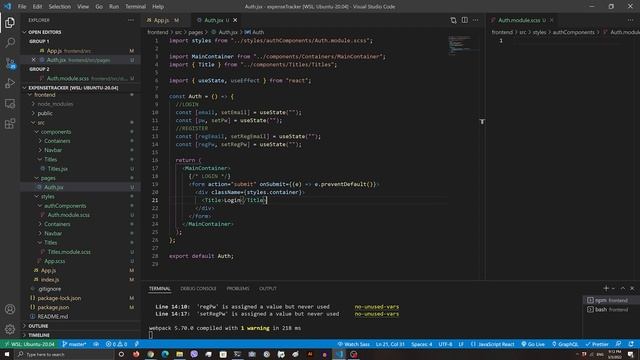
Task: Open editor more actions ellipsis
Action: point(476,20)
